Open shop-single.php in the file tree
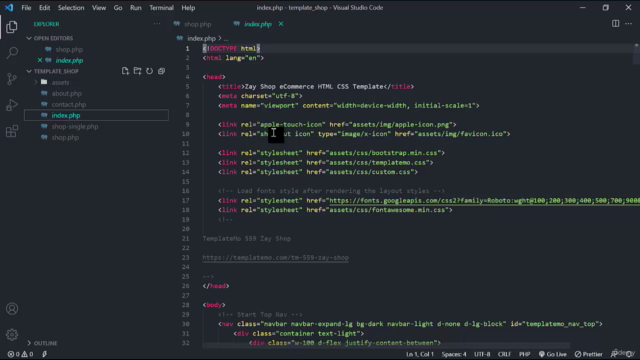Image resolution: width=640 pixels, height=360 pixels. (75, 127)
